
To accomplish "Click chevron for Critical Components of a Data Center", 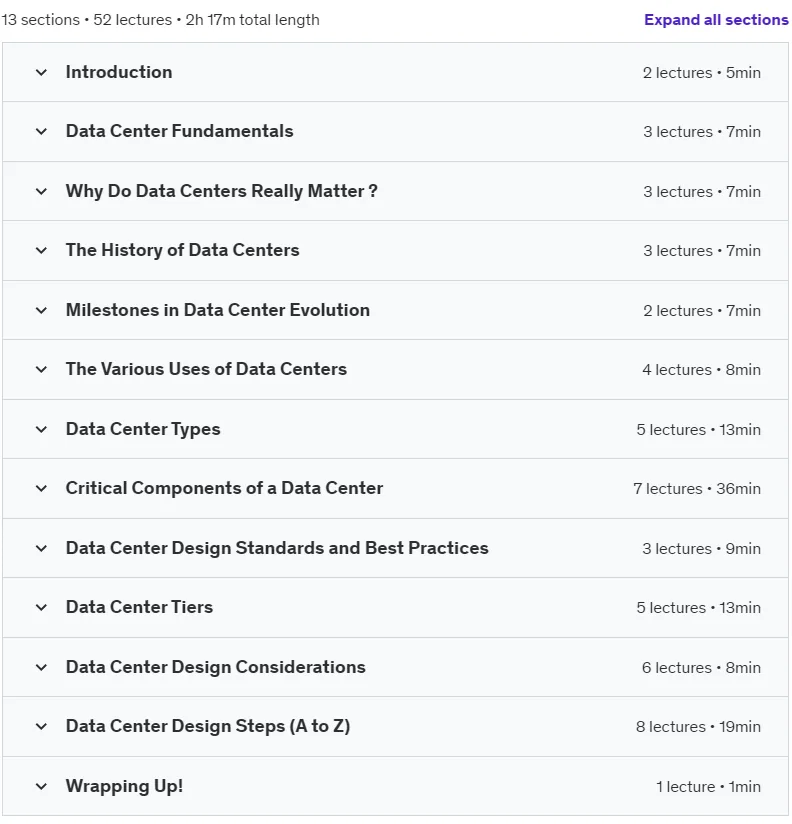I will (41, 488).
